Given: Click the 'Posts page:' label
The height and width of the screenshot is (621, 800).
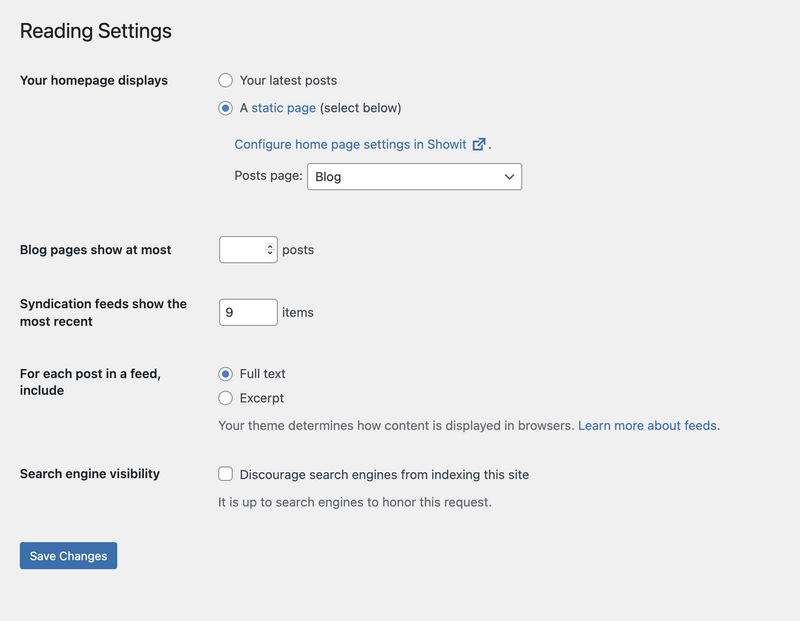Looking at the screenshot, I should coord(268,176).
